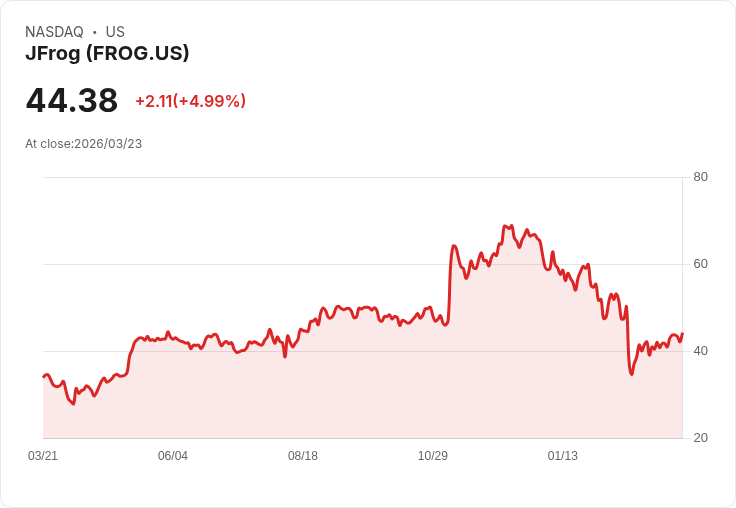The height and width of the screenshot is (508, 736).
Task: Select the 03/21 date on x-axis
Action: pos(43,456)
